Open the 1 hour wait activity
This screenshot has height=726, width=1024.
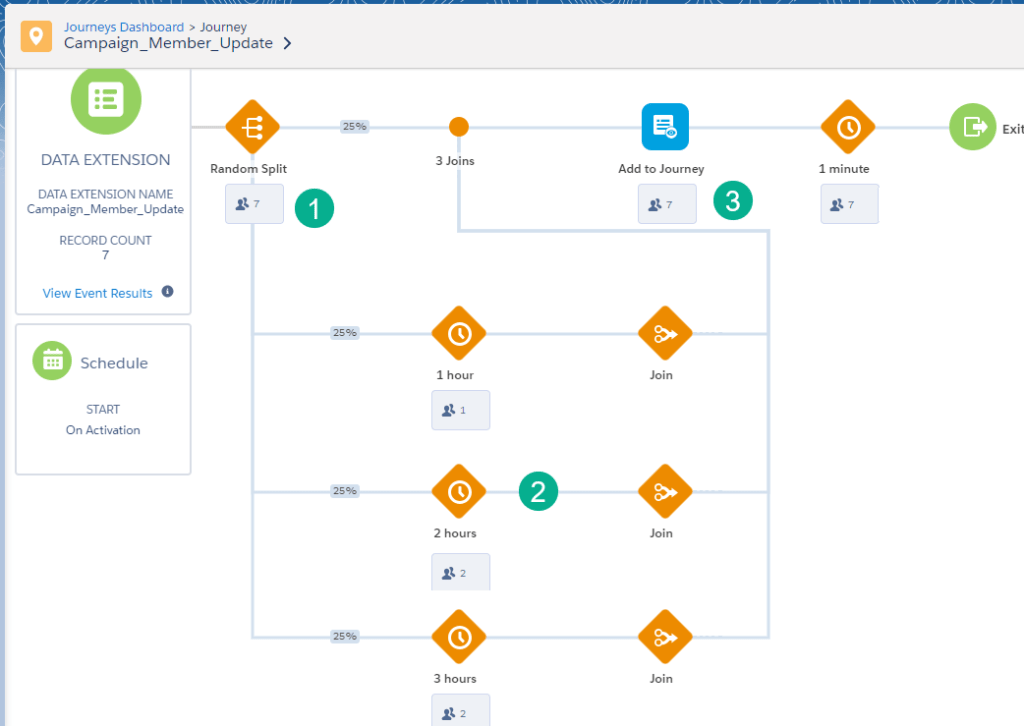click(x=458, y=333)
